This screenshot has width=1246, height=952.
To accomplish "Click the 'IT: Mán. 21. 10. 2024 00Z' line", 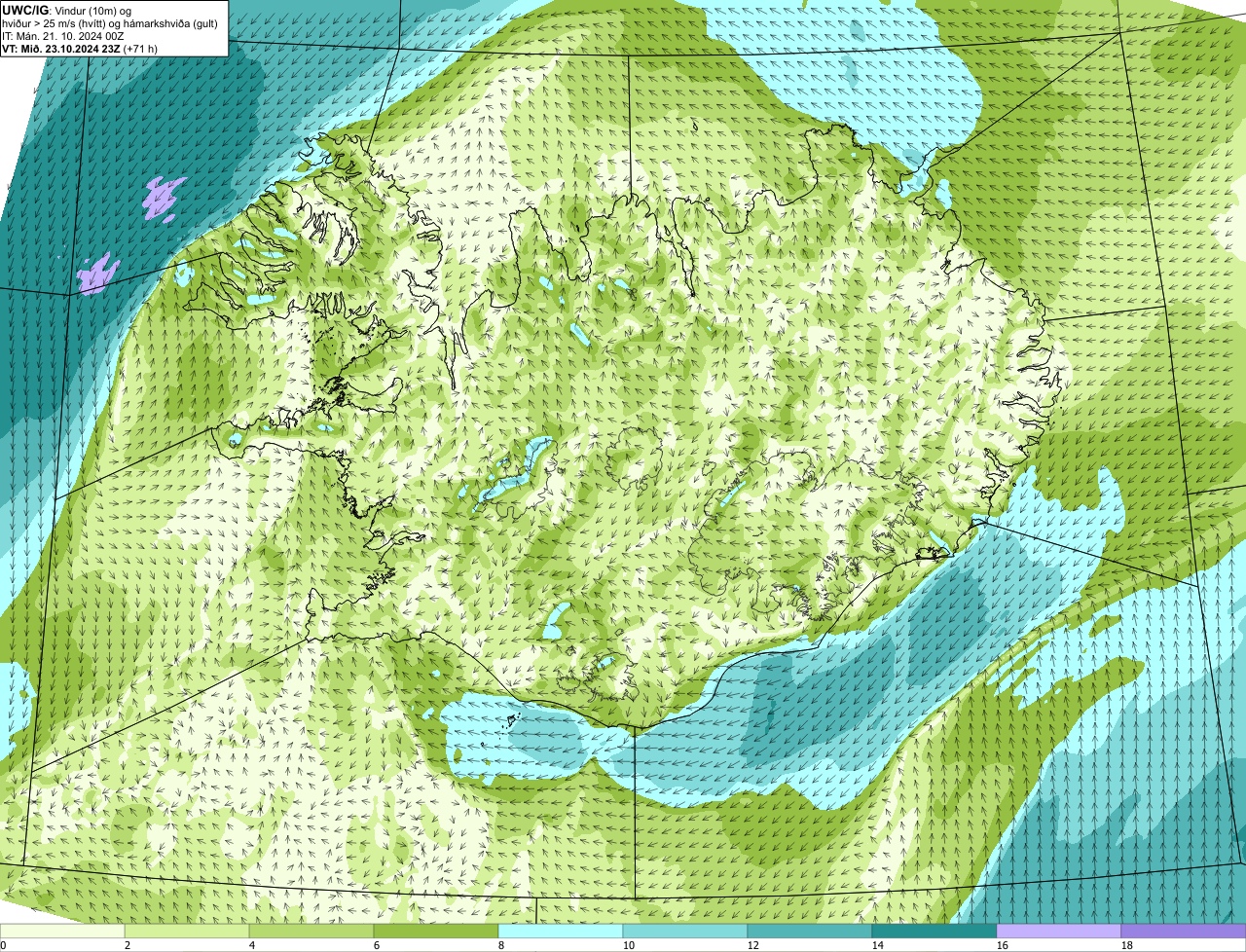I will [x=63, y=35].
